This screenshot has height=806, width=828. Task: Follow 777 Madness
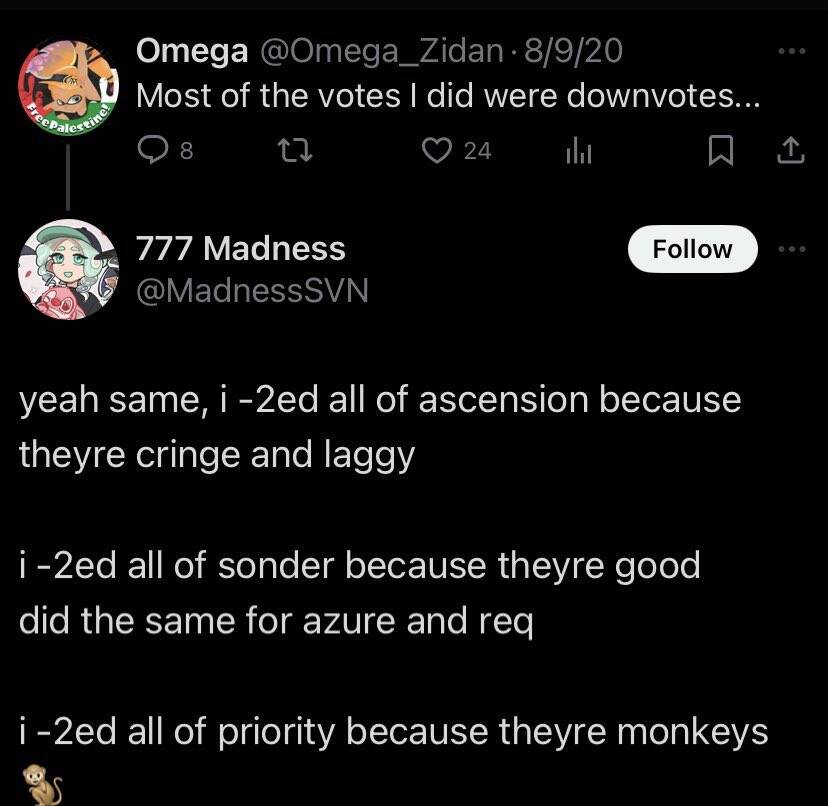click(692, 249)
